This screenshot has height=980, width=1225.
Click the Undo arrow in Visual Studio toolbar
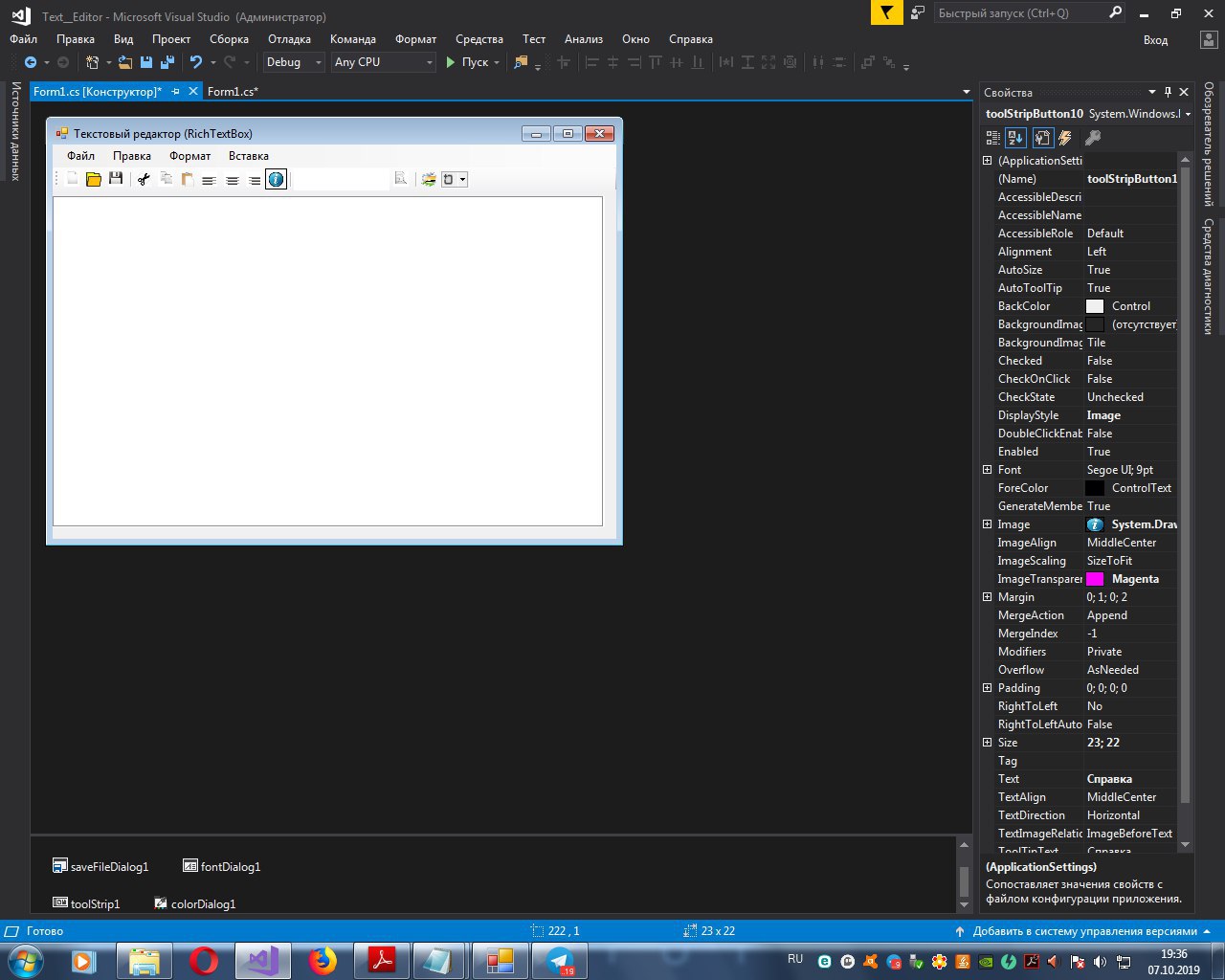(196, 62)
